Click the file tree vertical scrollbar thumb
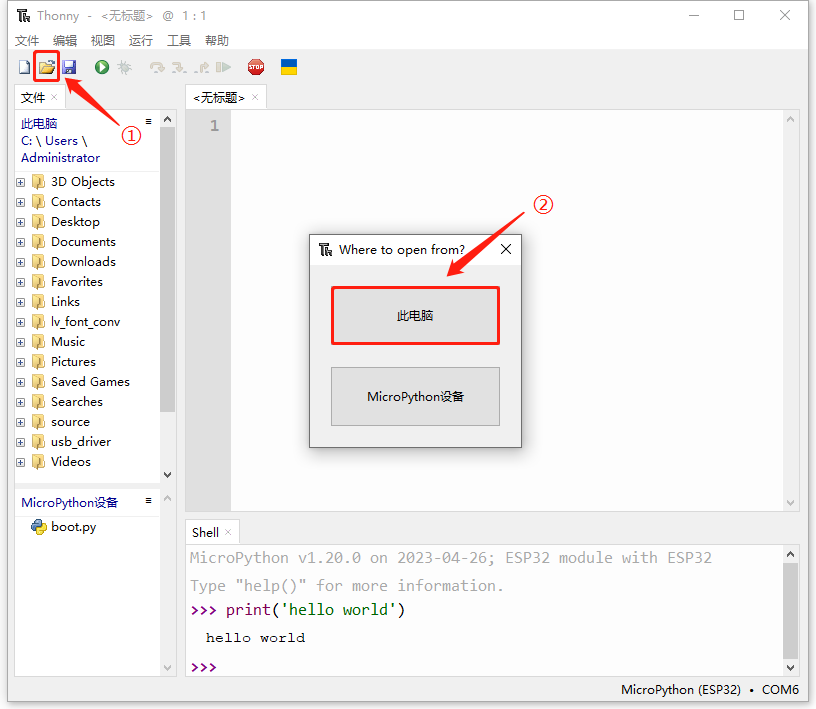The height and width of the screenshot is (709, 816). 168,269
